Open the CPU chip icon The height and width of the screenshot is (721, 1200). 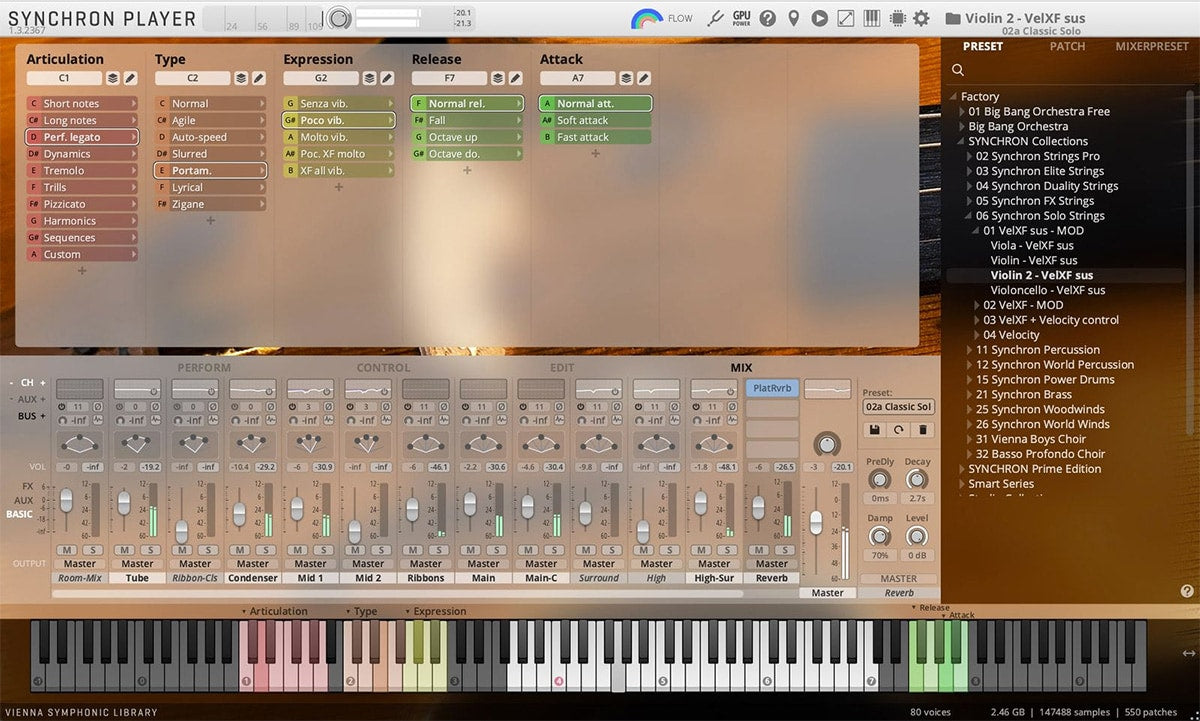897,18
